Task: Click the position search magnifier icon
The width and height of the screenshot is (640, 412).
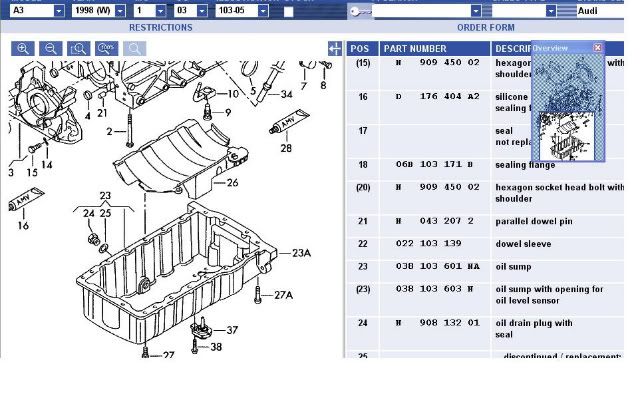Action: click(107, 49)
